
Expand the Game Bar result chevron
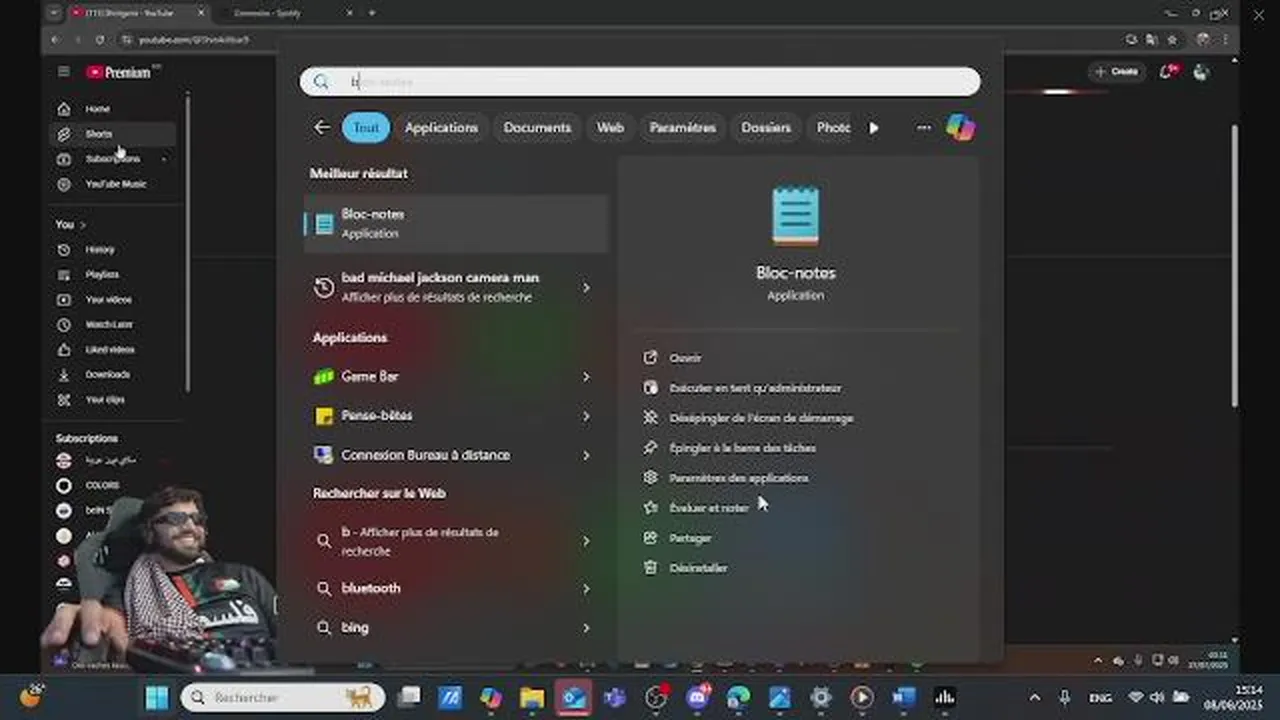coord(586,377)
